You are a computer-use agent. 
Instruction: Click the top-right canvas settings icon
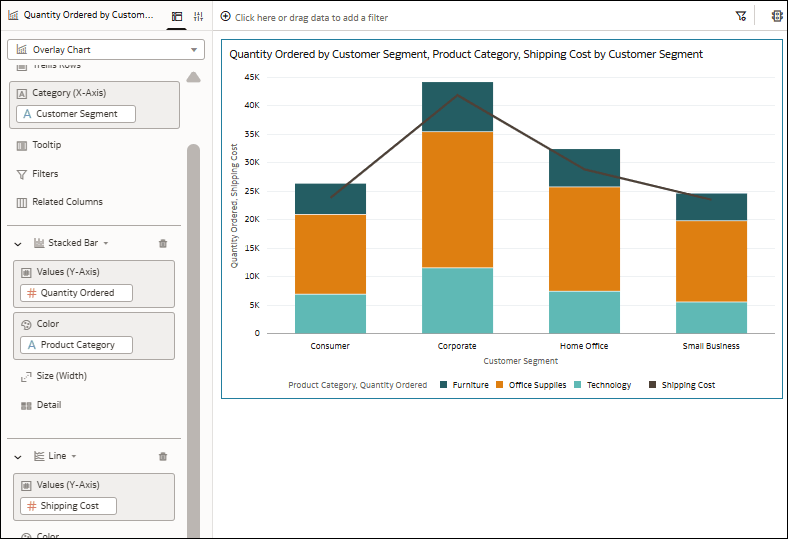777,16
